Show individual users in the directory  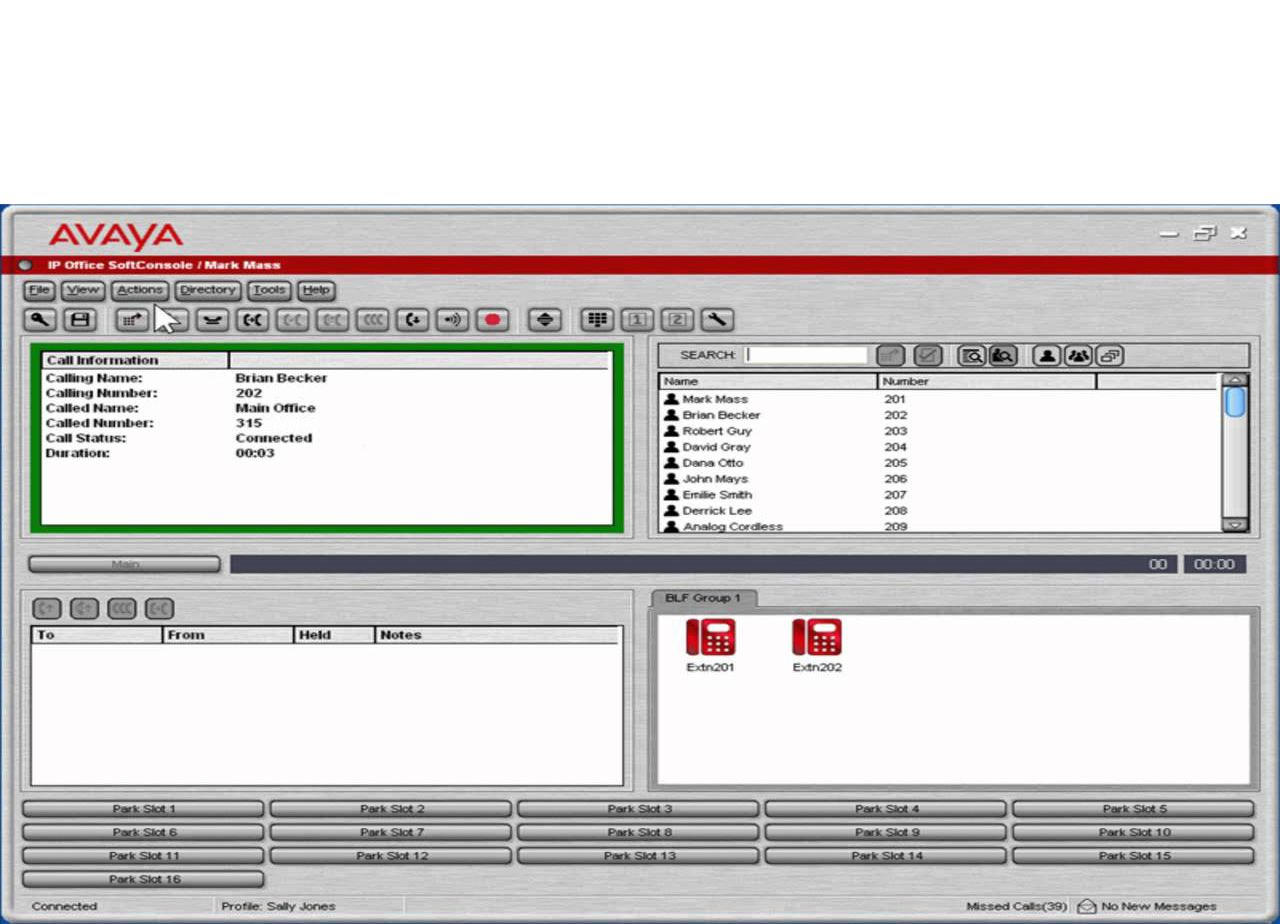coord(1046,355)
